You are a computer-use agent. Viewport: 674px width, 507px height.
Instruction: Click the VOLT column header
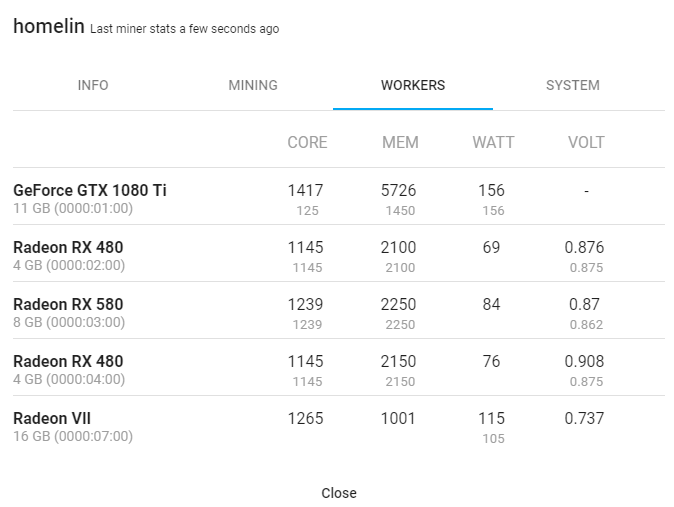click(x=586, y=142)
